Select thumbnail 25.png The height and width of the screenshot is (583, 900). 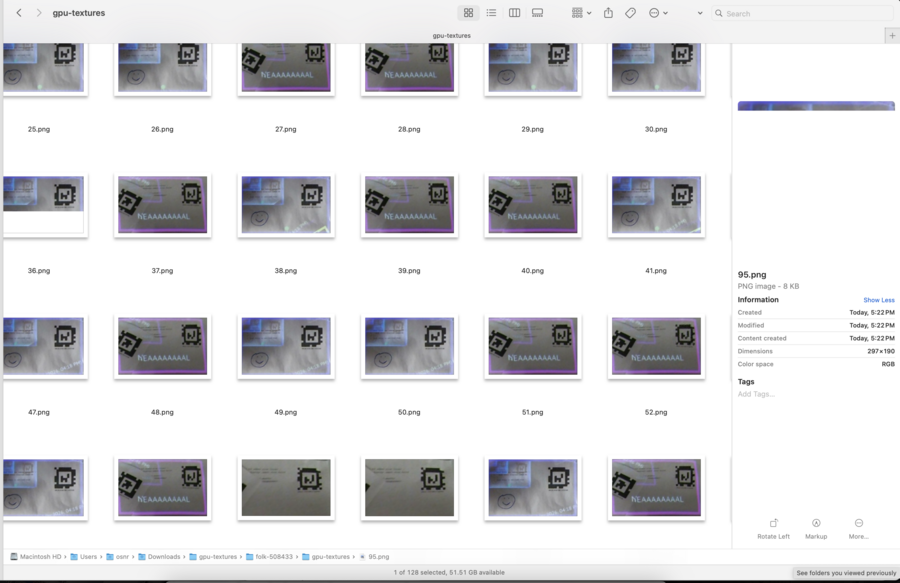(44, 67)
